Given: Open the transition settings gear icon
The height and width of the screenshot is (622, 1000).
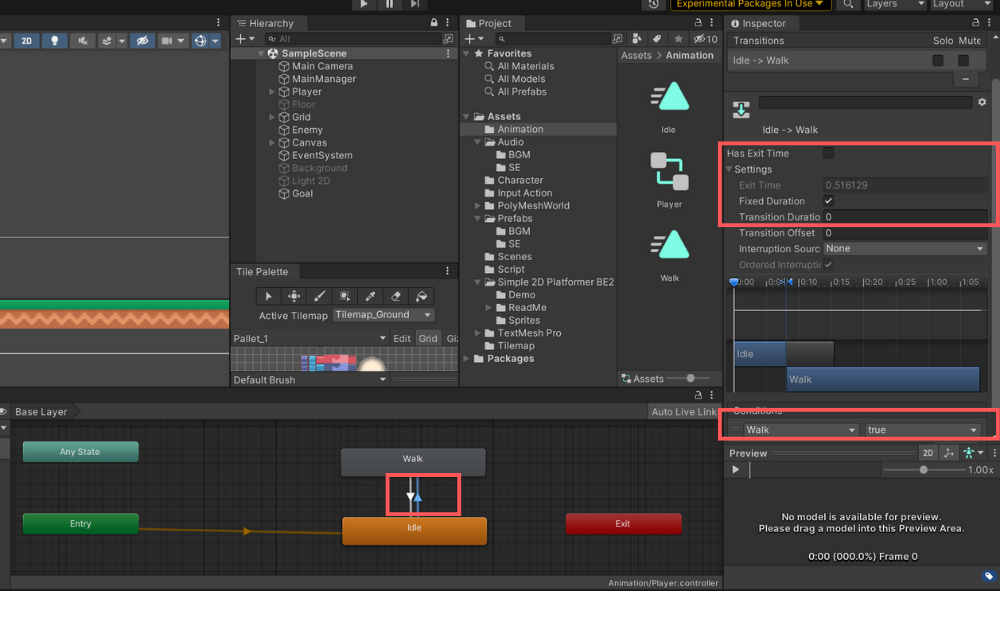Looking at the screenshot, I should [x=982, y=102].
